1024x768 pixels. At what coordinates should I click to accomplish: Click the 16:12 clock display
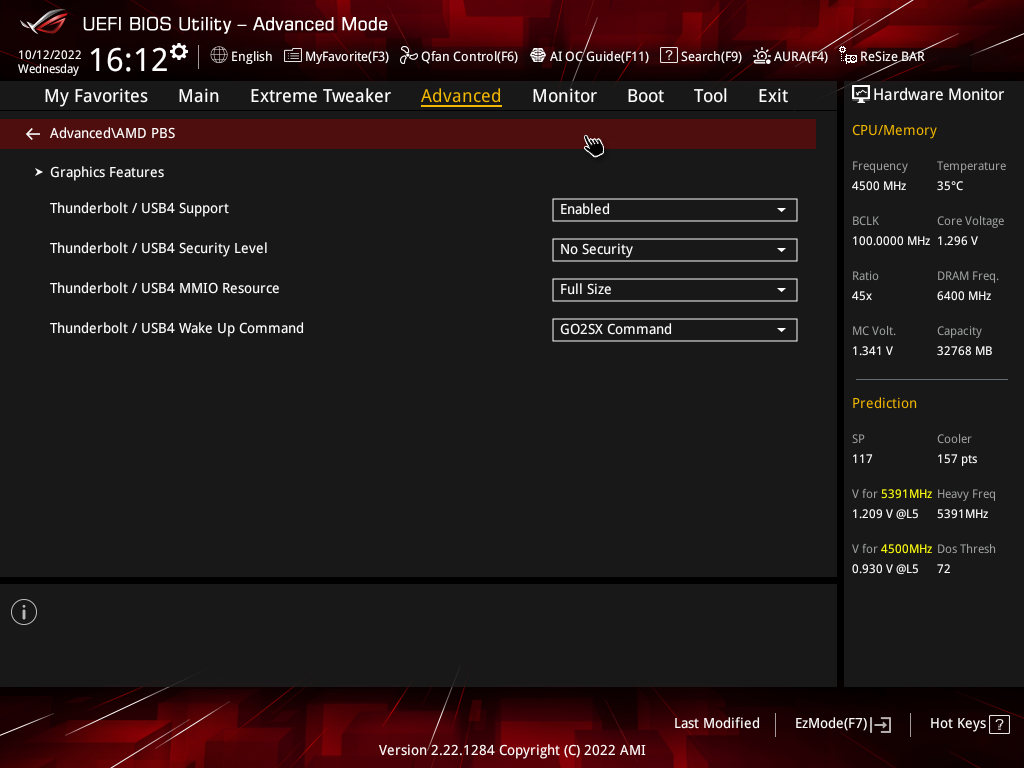pos(129,59)
